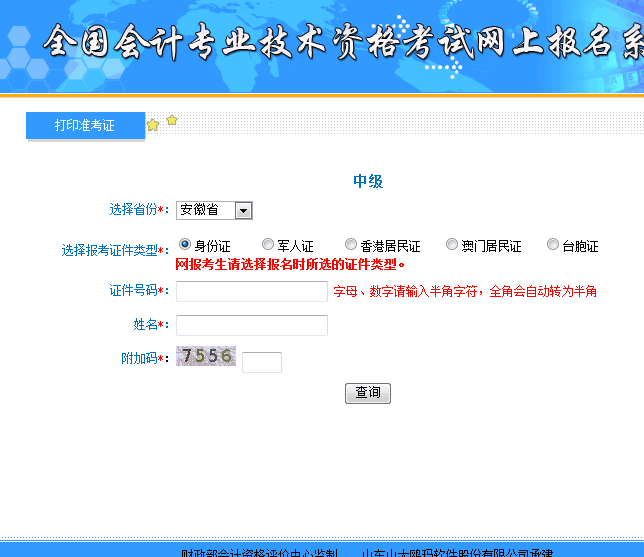Image resolution: width=644 pixels, height=557 pixels.
Task: Click the red half-width character hint text
Action: 465,291
